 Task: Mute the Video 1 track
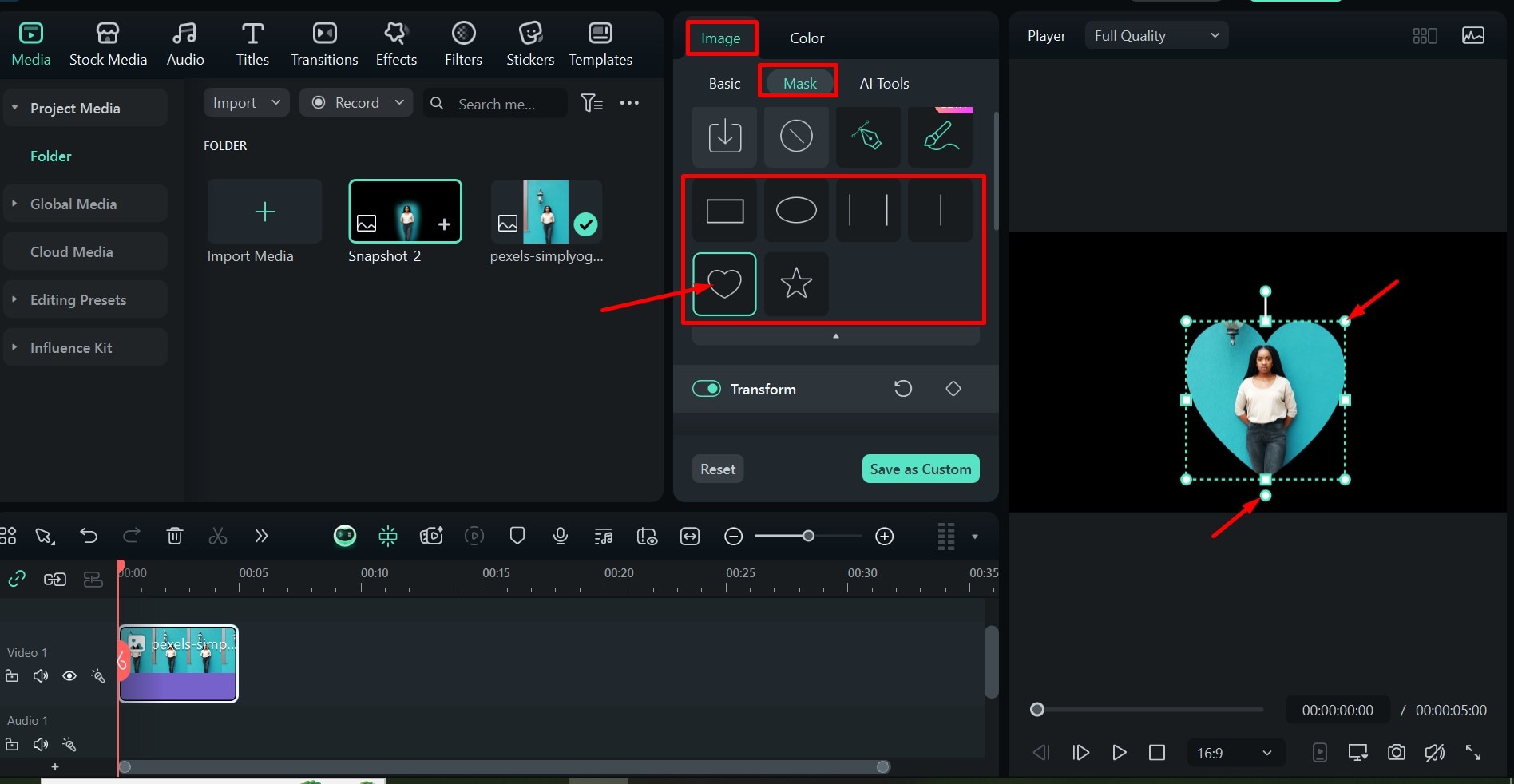(x=41, y=676)
